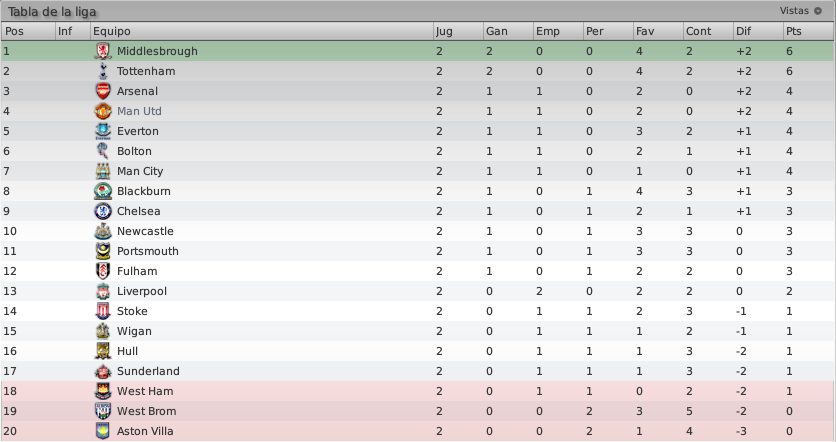Open the Everton team name
The width and height of the screenshot is (836, 442).
tap(138, 131)
